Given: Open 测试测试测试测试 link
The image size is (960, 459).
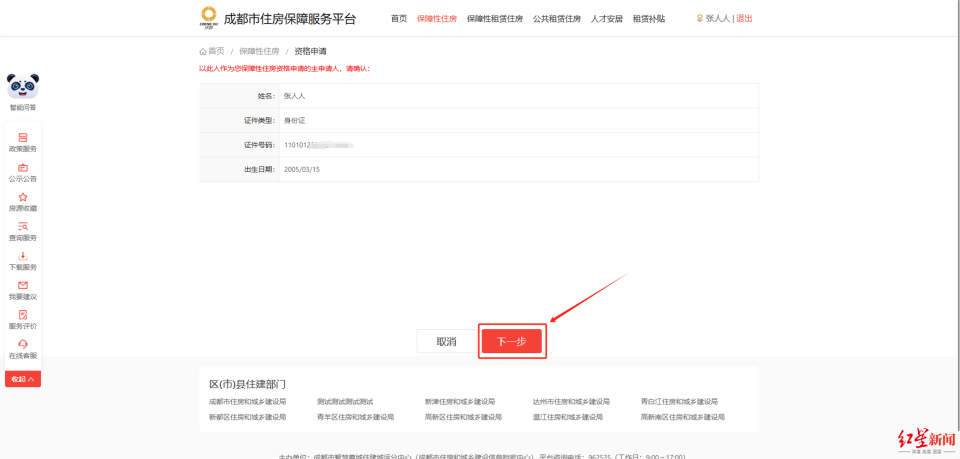Looking at the screenshot, I should [345, 402].
